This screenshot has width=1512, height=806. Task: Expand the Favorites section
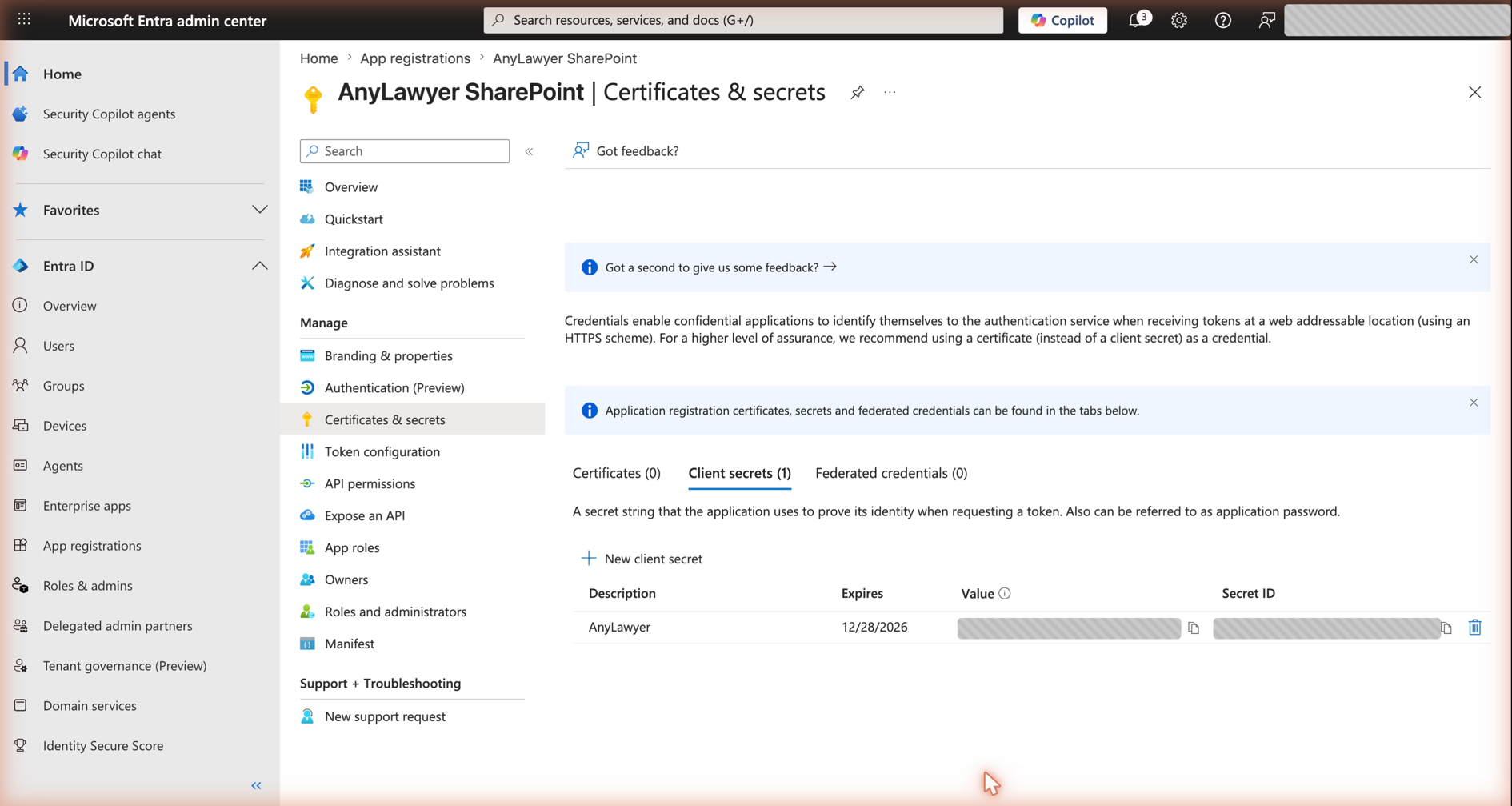coord(259,210)
